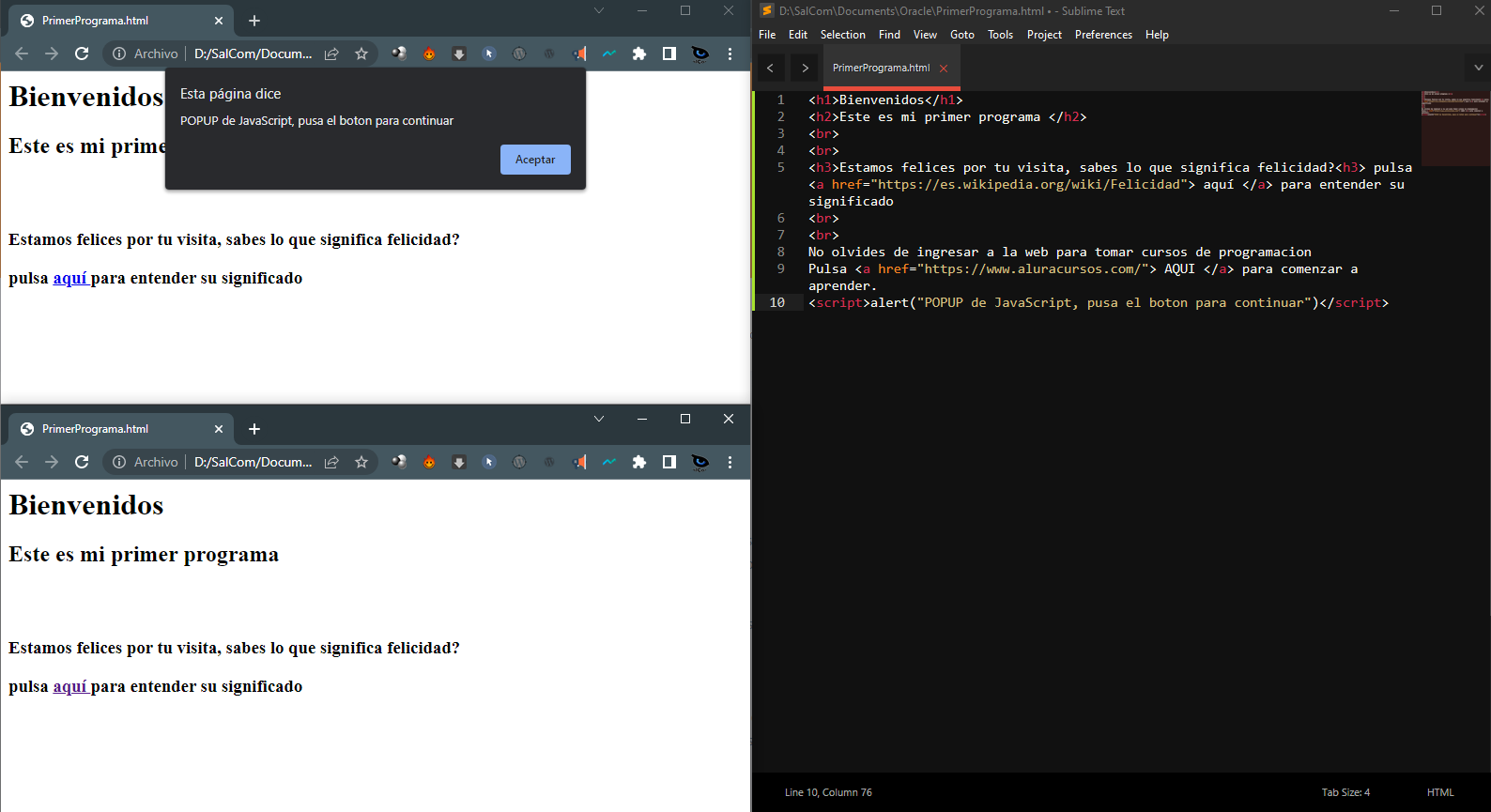This screenshot has height=812, width=1491.
Task: Open Preferences menu in Sublime Text
Action: 1103,35
